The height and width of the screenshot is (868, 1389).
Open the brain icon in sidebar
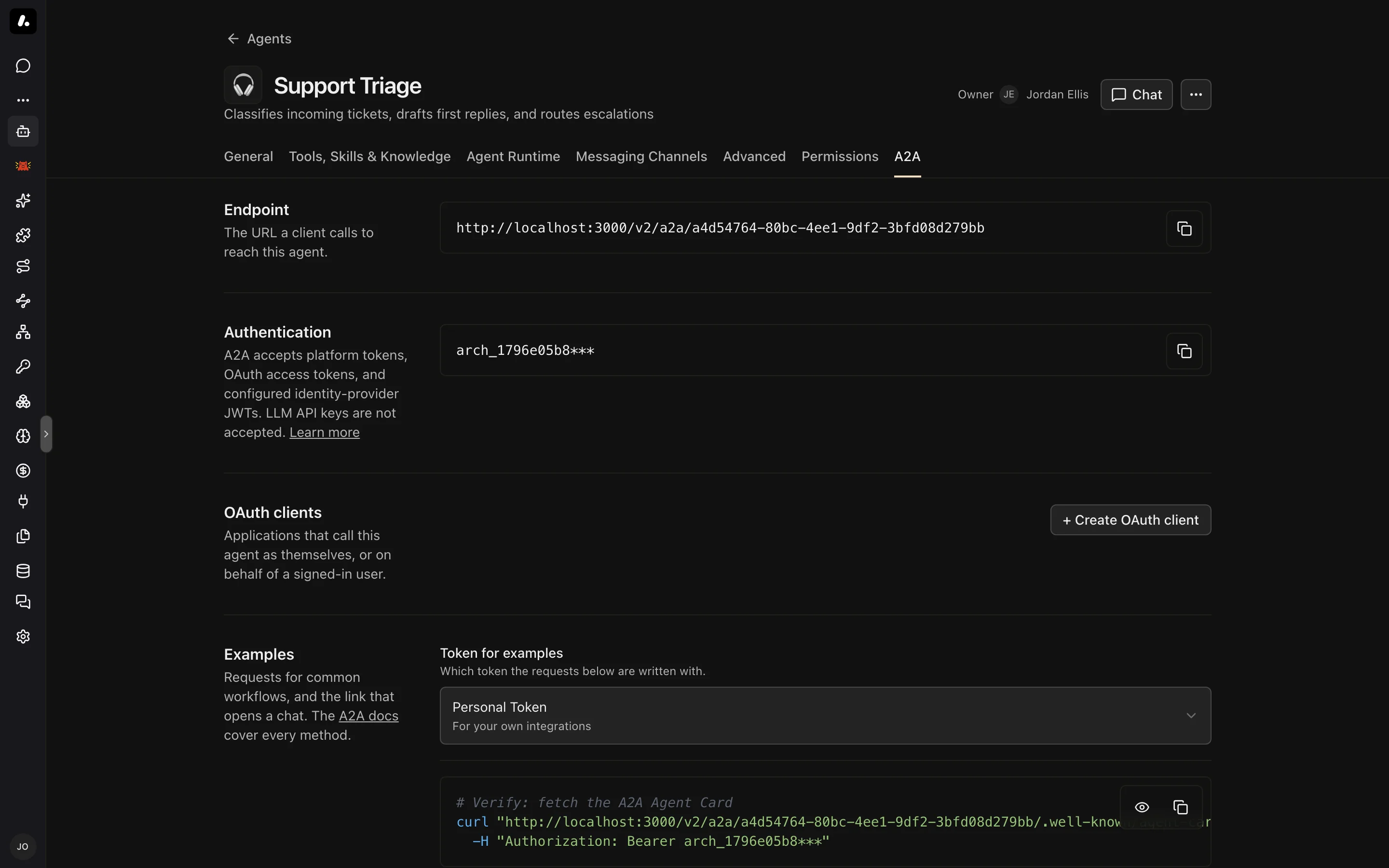(23, 436)
